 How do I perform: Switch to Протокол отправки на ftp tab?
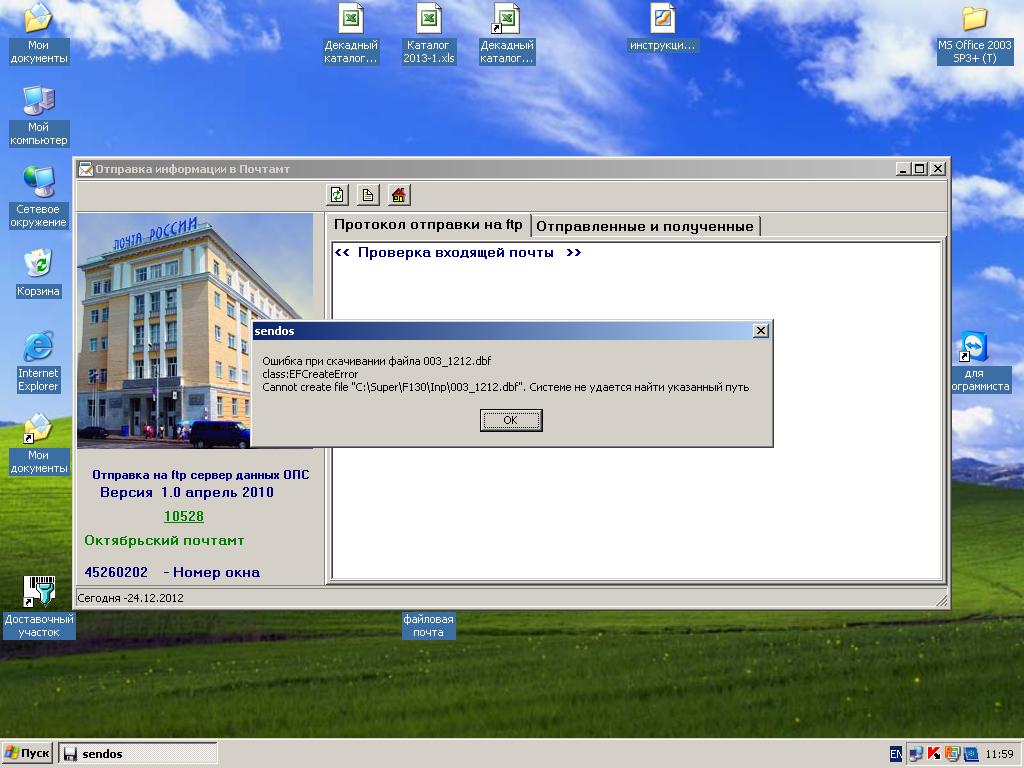coord(428,225)
